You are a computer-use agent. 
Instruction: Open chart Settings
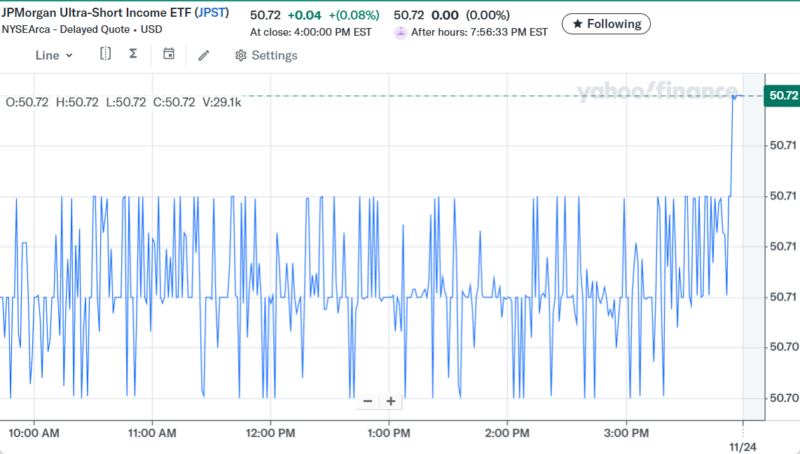point(266,55)
